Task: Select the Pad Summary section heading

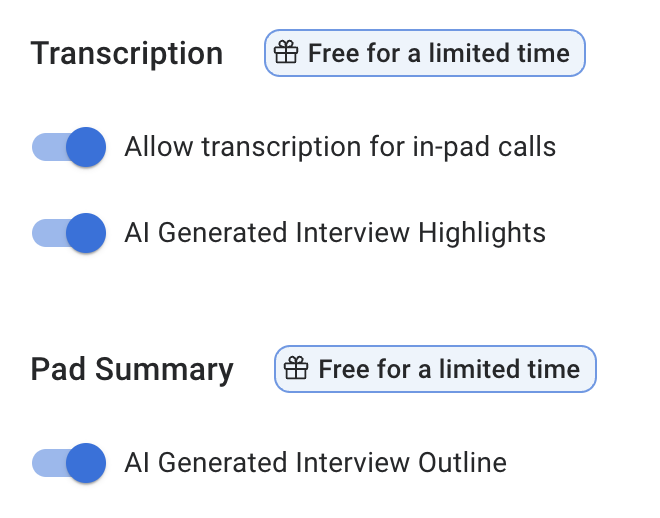Action: [132, 369]
